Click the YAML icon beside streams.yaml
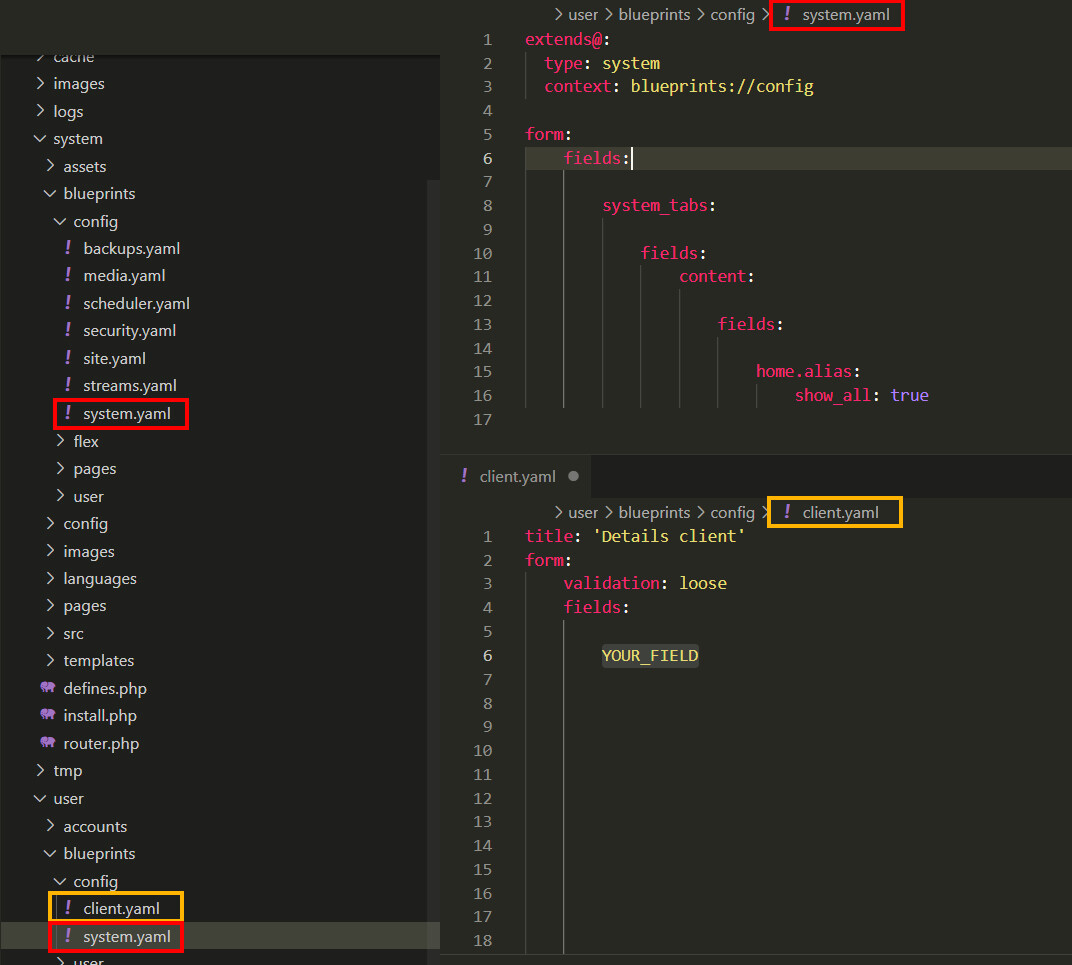Screen dimensions: 1072x965 pyautogui.click(x=68, y=385)
